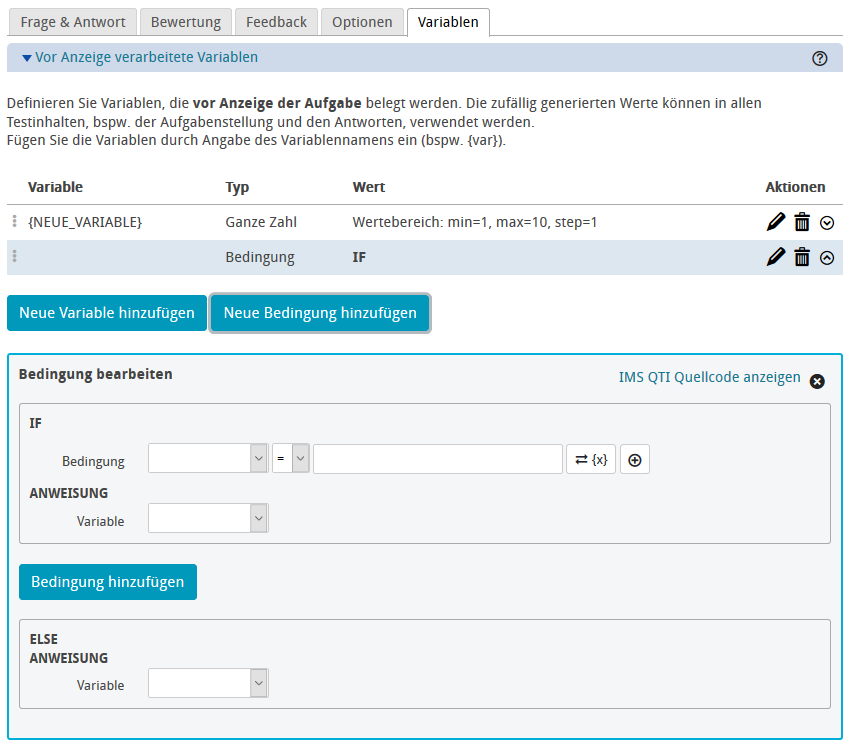Click IMS QTI Quellcode anzeigen link
This screenshot has width=852, height=747.
point(710,377)
